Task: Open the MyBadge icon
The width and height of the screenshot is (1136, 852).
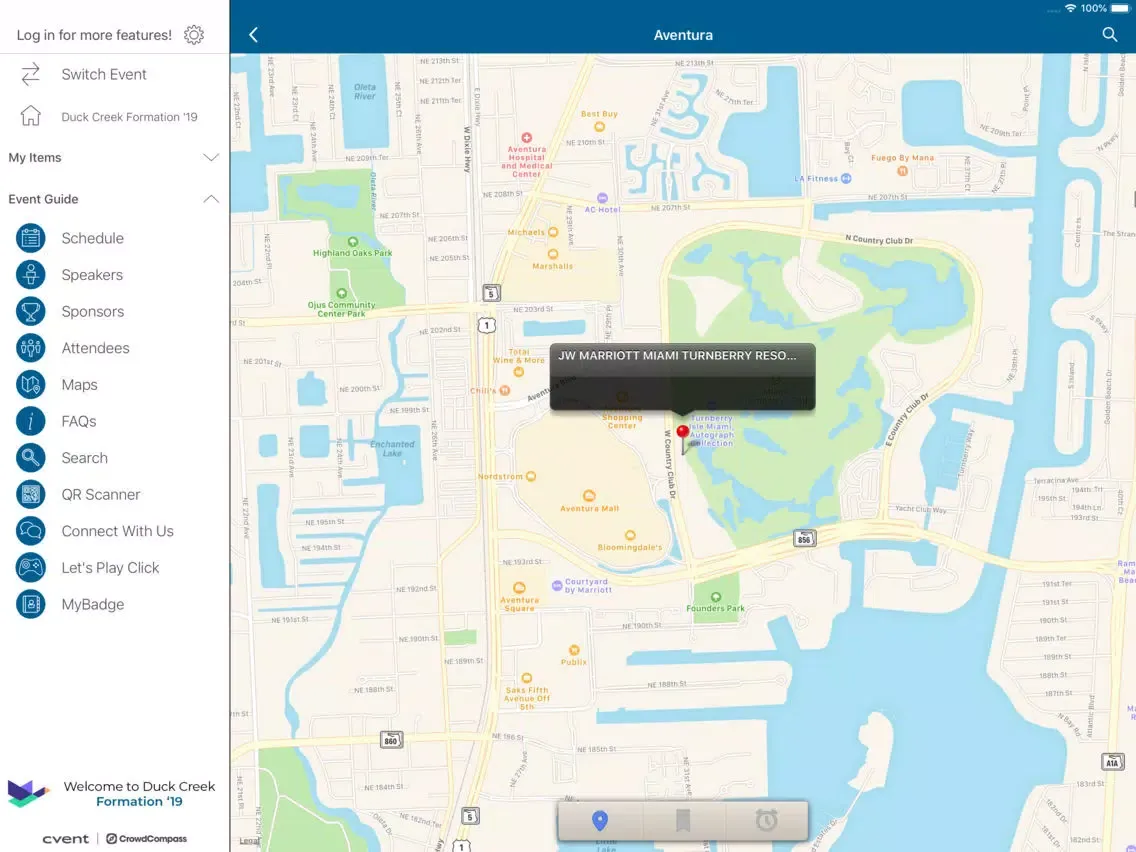Action: click(x=30, y=604)
